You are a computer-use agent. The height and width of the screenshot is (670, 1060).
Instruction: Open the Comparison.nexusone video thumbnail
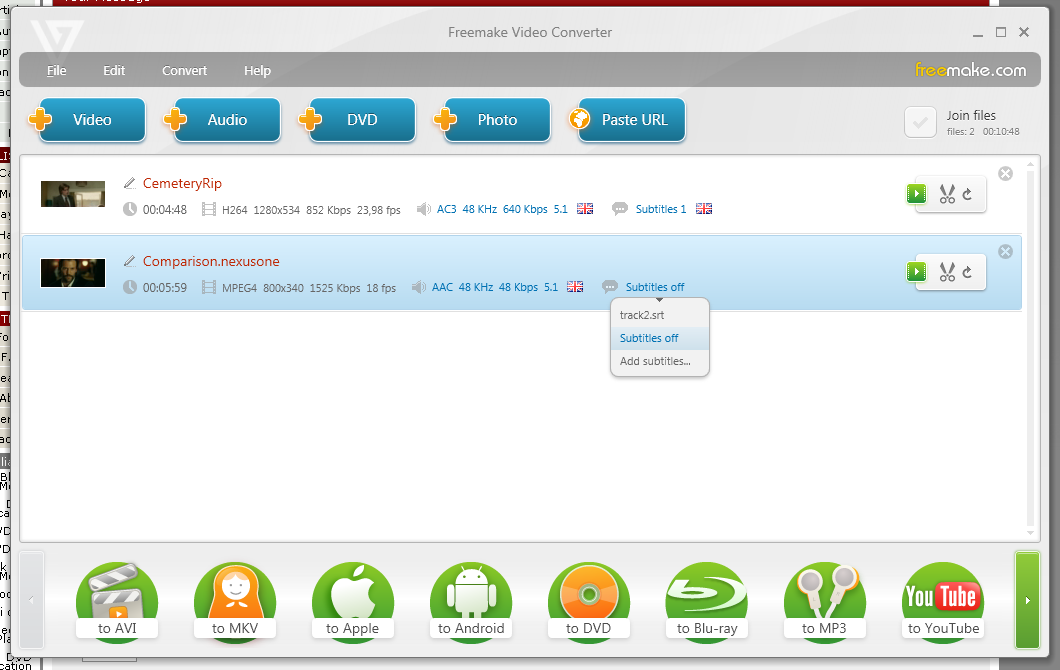coord(73,272)
